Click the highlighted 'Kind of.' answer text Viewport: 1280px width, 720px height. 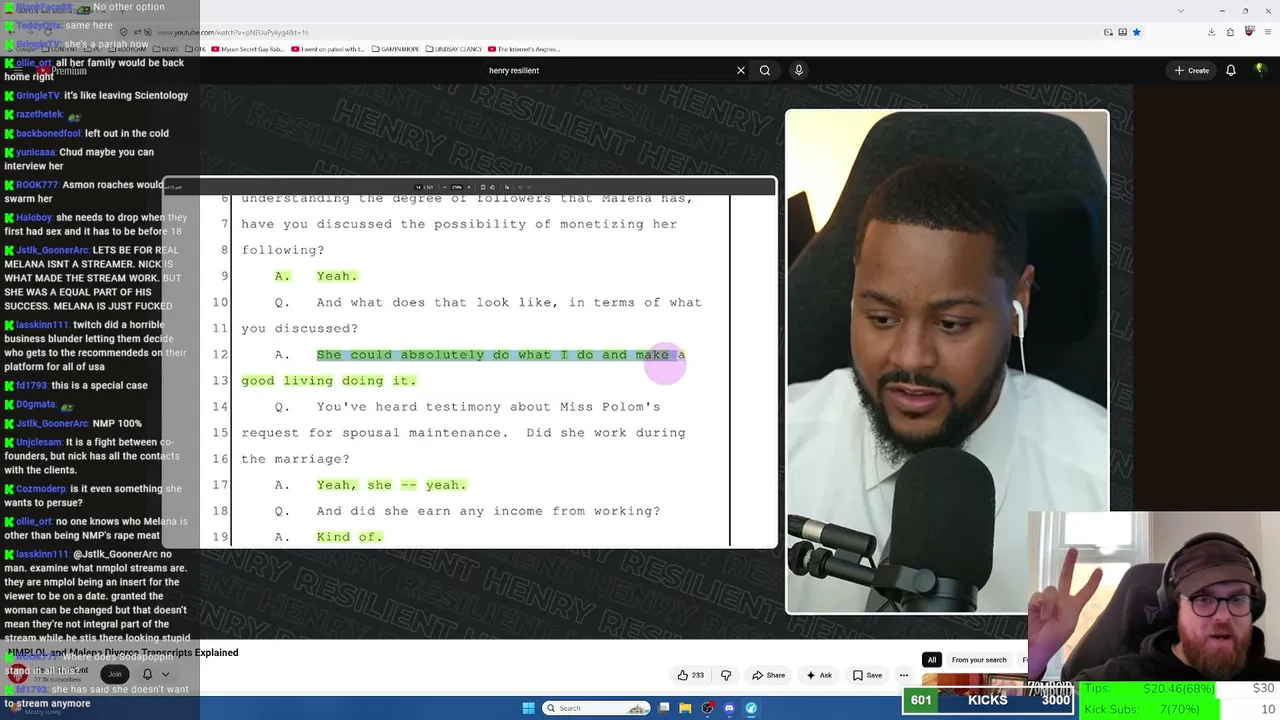coord(350,537)
